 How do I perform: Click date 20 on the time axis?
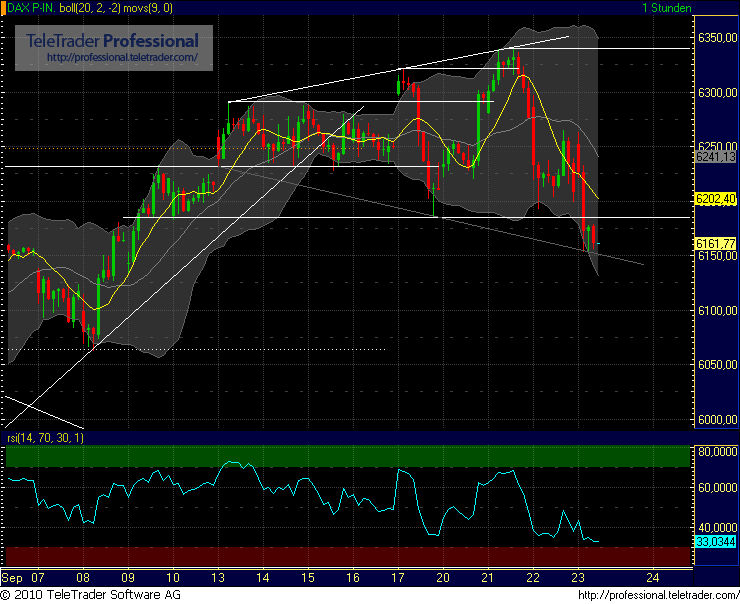coord(443,578)
